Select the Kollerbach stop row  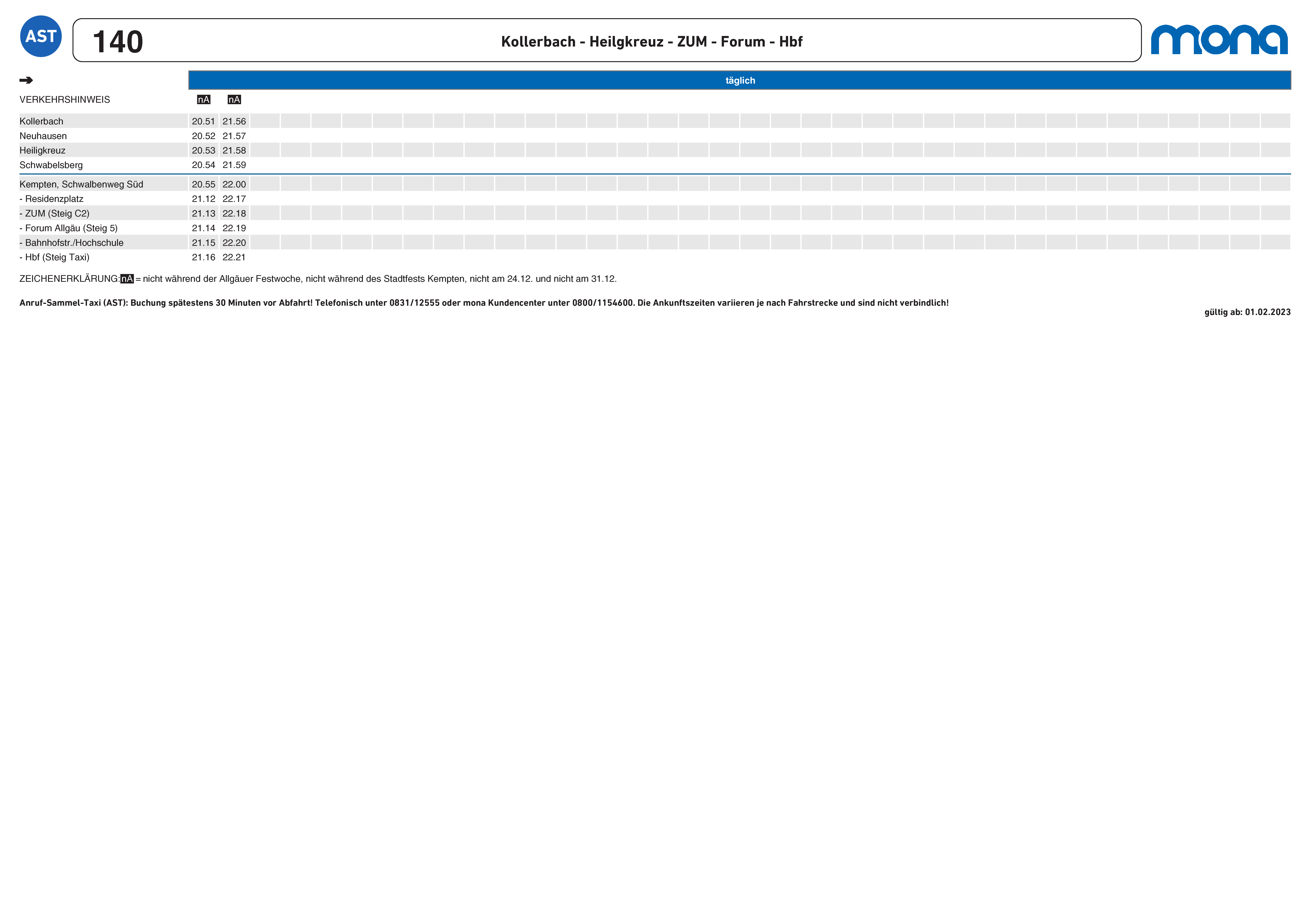click(41, 121)
